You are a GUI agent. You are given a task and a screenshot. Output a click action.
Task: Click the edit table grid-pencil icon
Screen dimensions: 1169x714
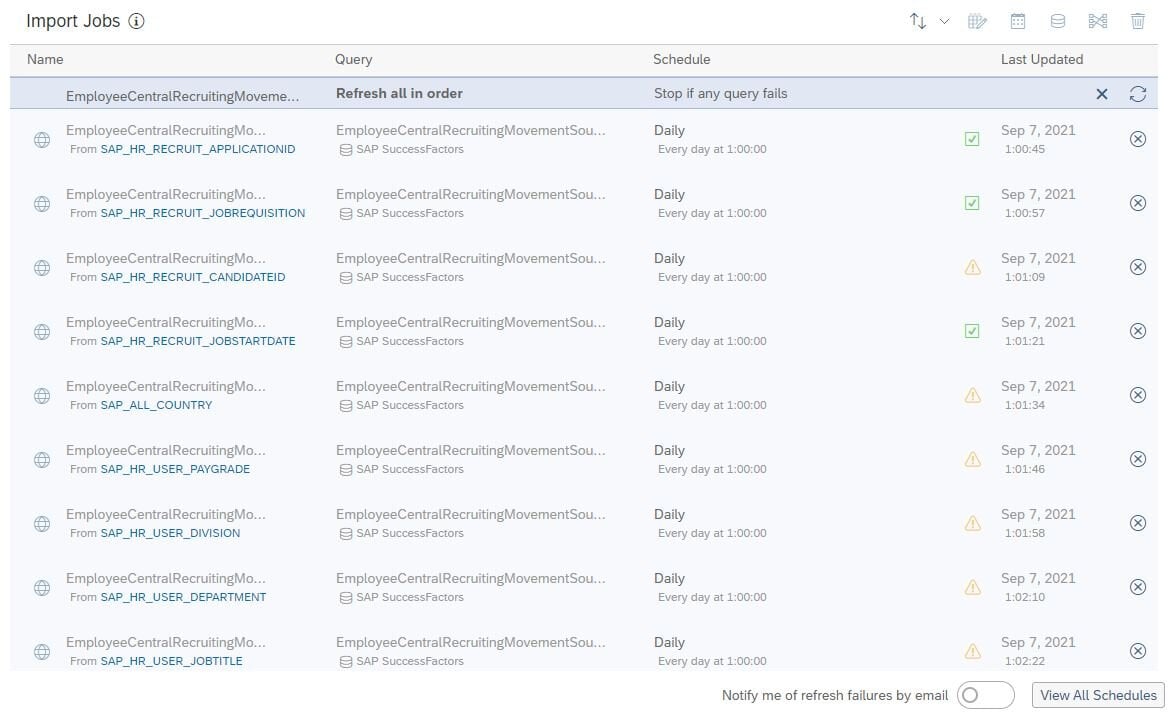(x=978, y=21)
